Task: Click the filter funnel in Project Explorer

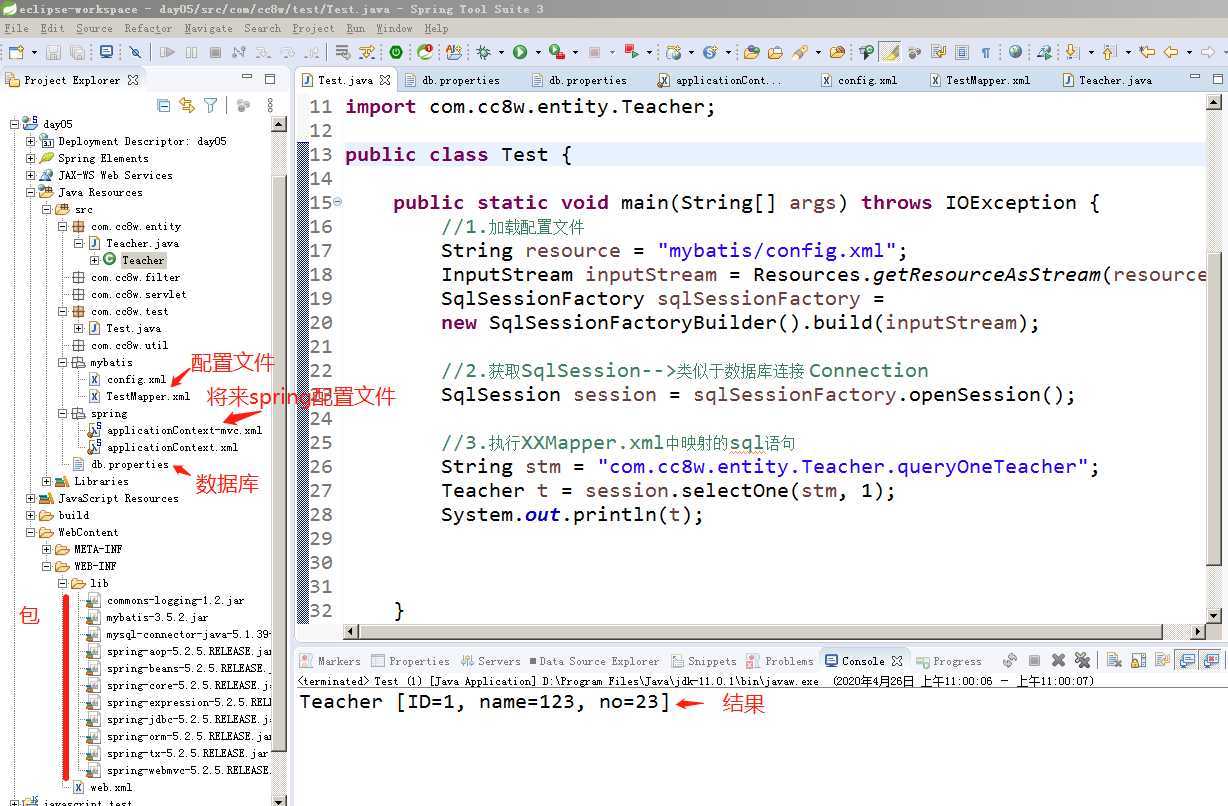Action: (210, 105)
